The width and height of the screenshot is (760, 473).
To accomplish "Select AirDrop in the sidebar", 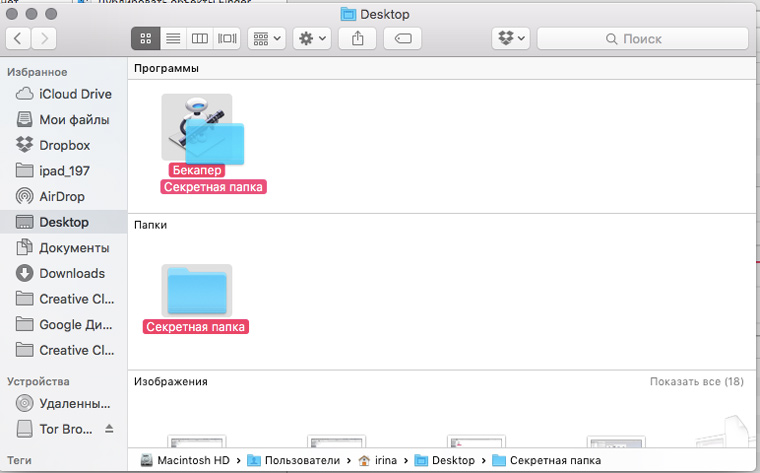I will (x=64, y=196).
